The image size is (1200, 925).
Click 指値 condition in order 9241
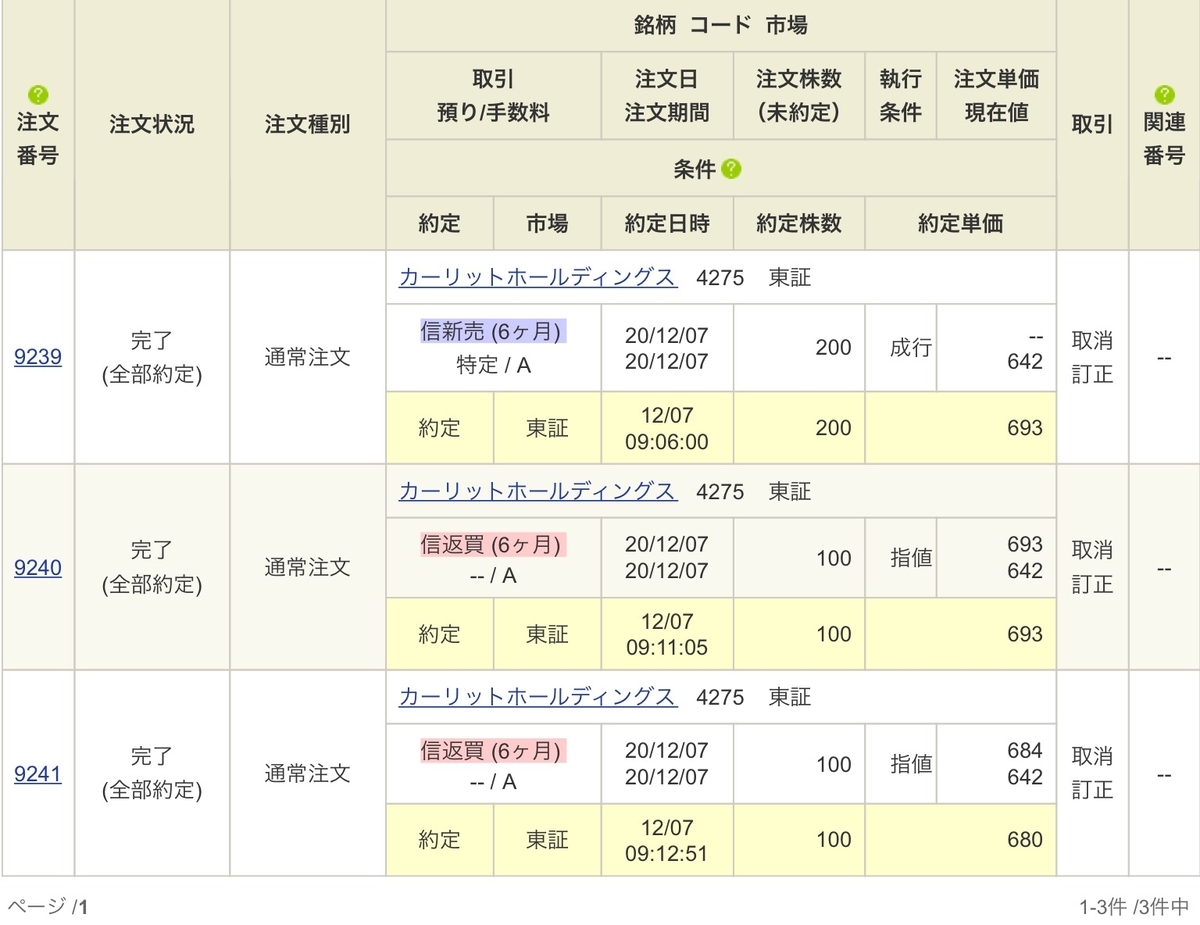911,764
